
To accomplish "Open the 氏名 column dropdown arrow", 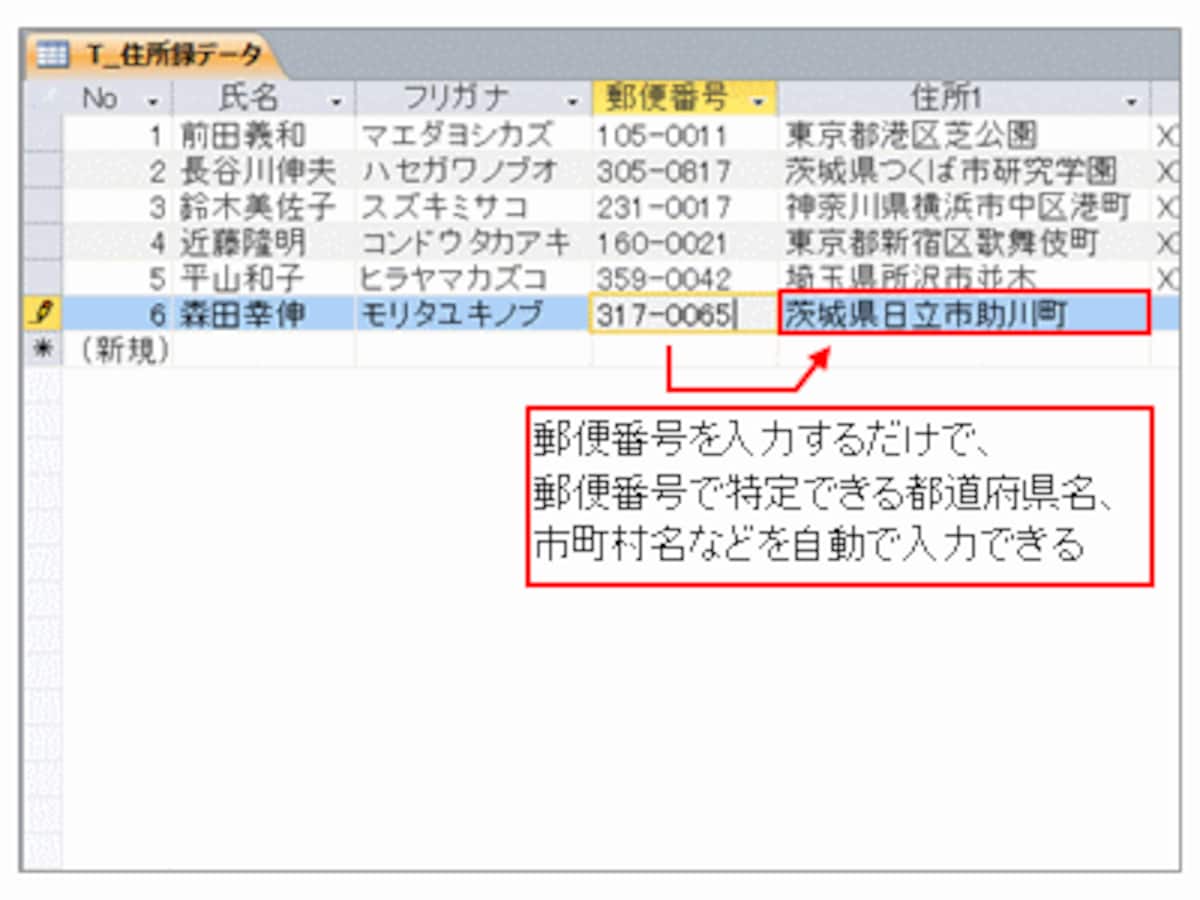I will pos(337,102).
